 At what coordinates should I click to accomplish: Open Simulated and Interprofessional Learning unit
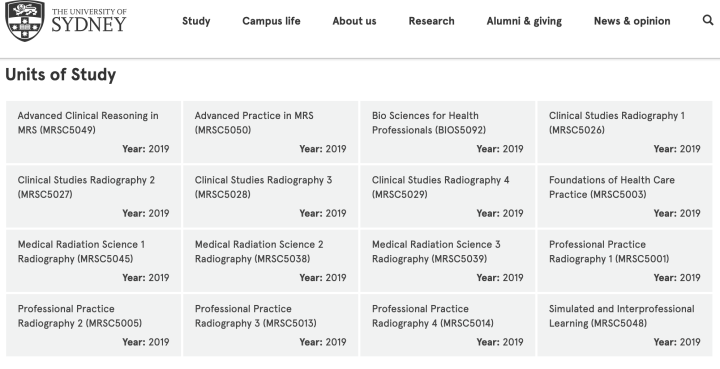click(625, 325)
